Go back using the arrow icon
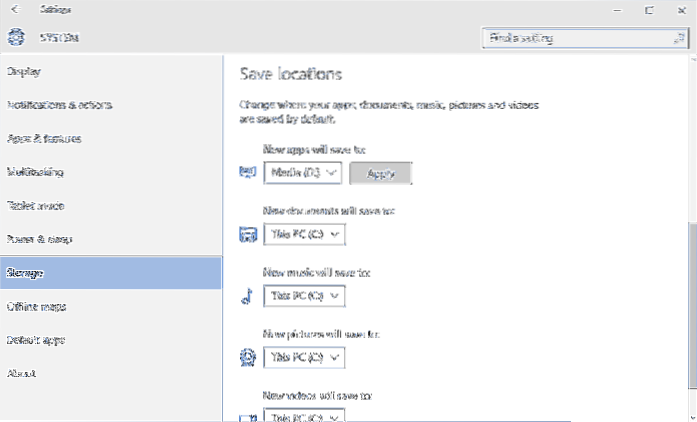697x422 pixels. (15, 9)
